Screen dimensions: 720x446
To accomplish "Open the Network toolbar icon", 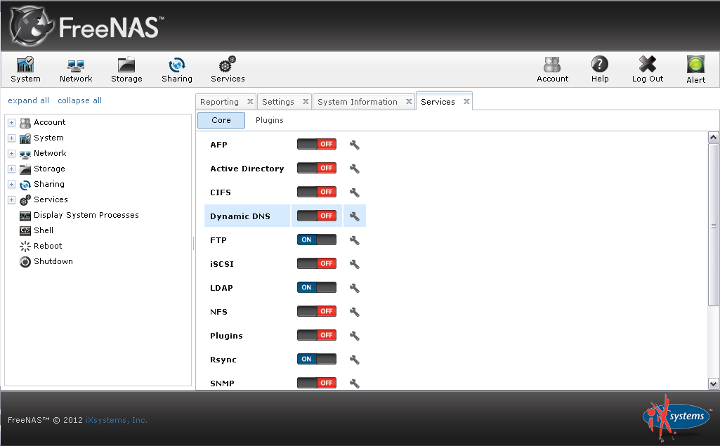I will [x=76, y=69].
